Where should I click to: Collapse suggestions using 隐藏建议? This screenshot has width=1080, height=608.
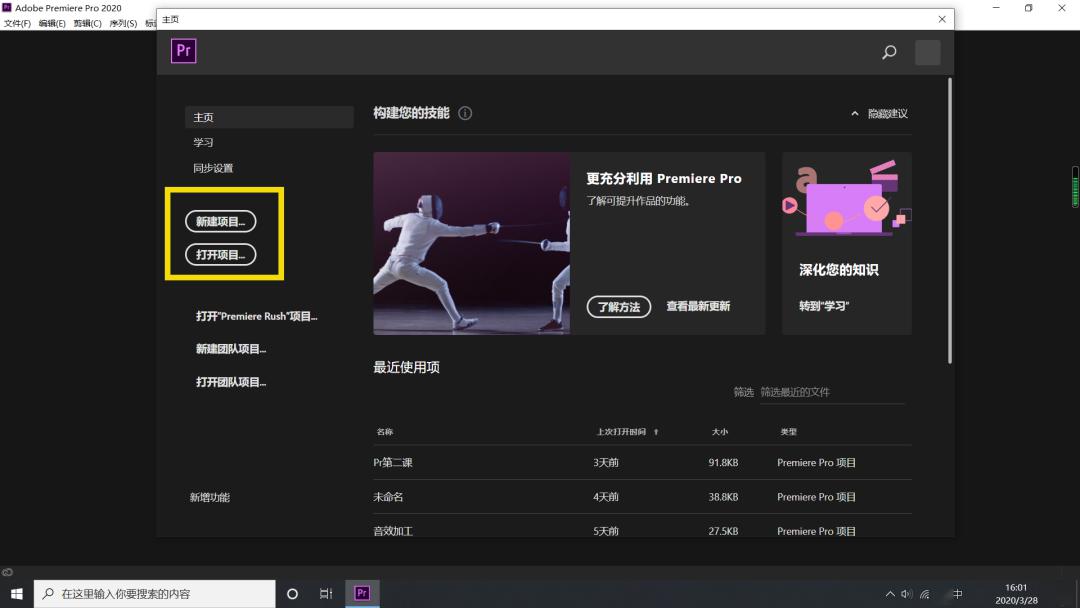coord(879,114)
